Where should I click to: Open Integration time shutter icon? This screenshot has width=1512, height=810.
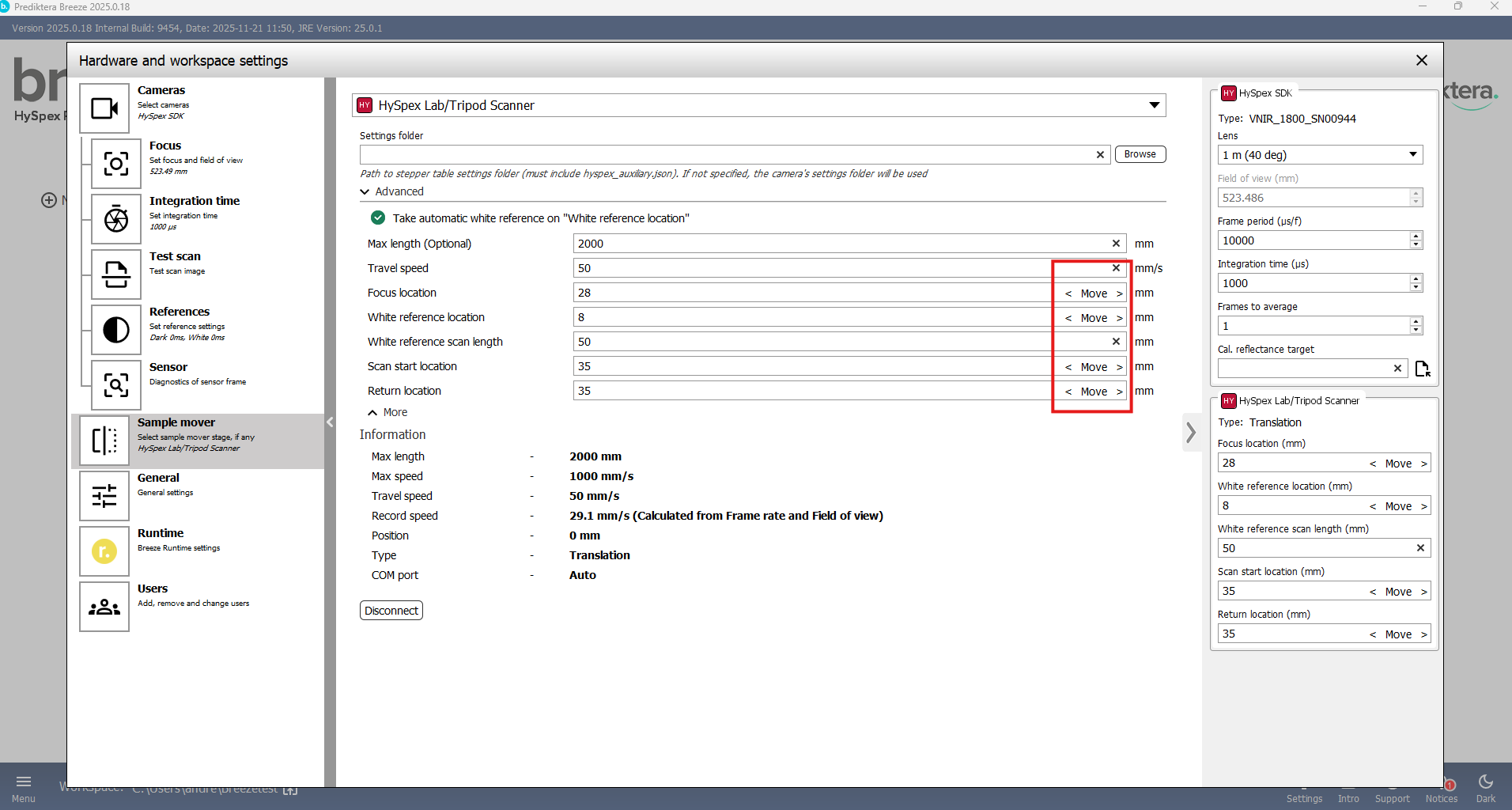116,219
